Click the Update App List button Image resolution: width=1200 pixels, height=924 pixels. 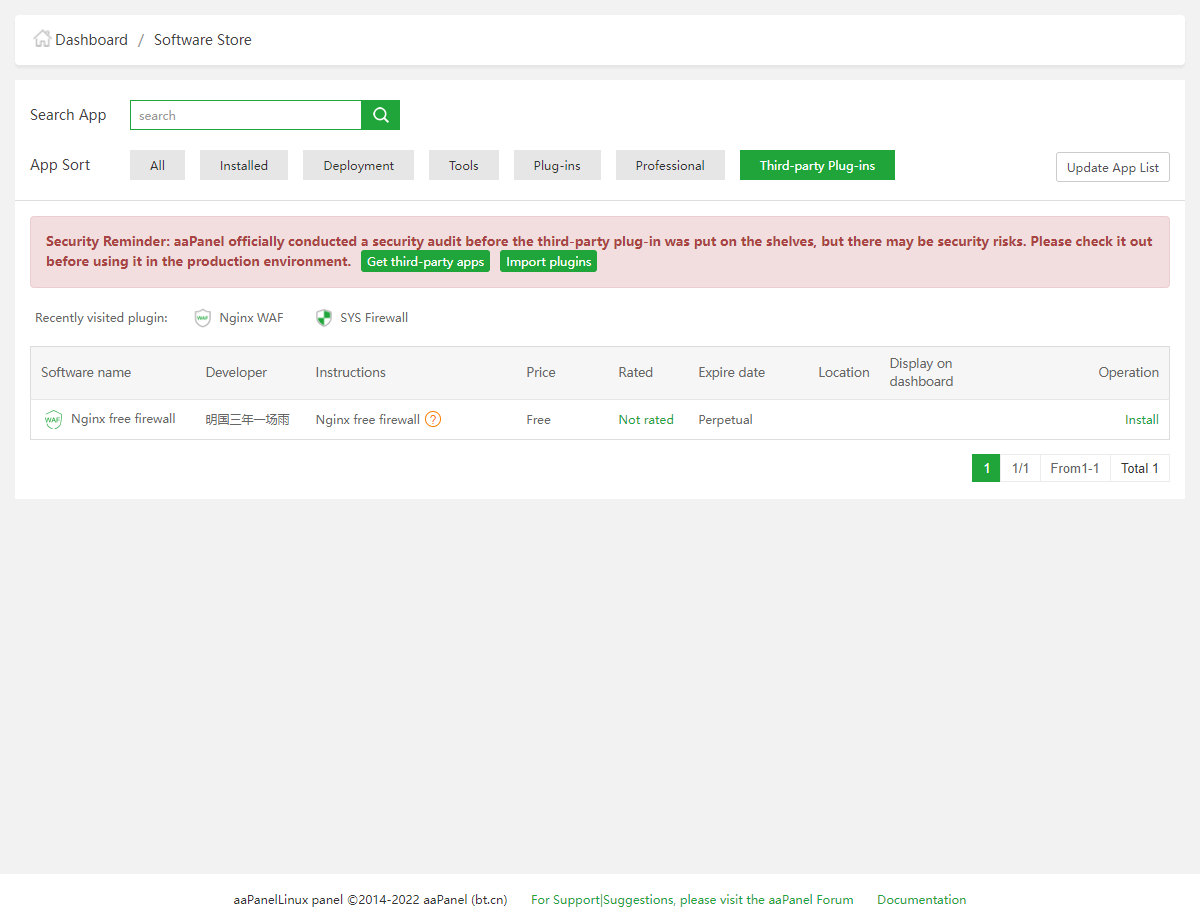(1112, 168)
